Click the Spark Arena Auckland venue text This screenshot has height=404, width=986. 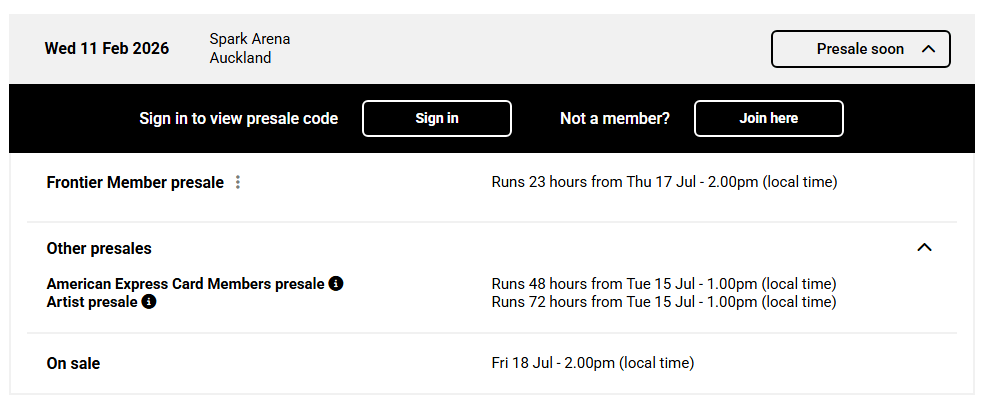tap(250, 48)
